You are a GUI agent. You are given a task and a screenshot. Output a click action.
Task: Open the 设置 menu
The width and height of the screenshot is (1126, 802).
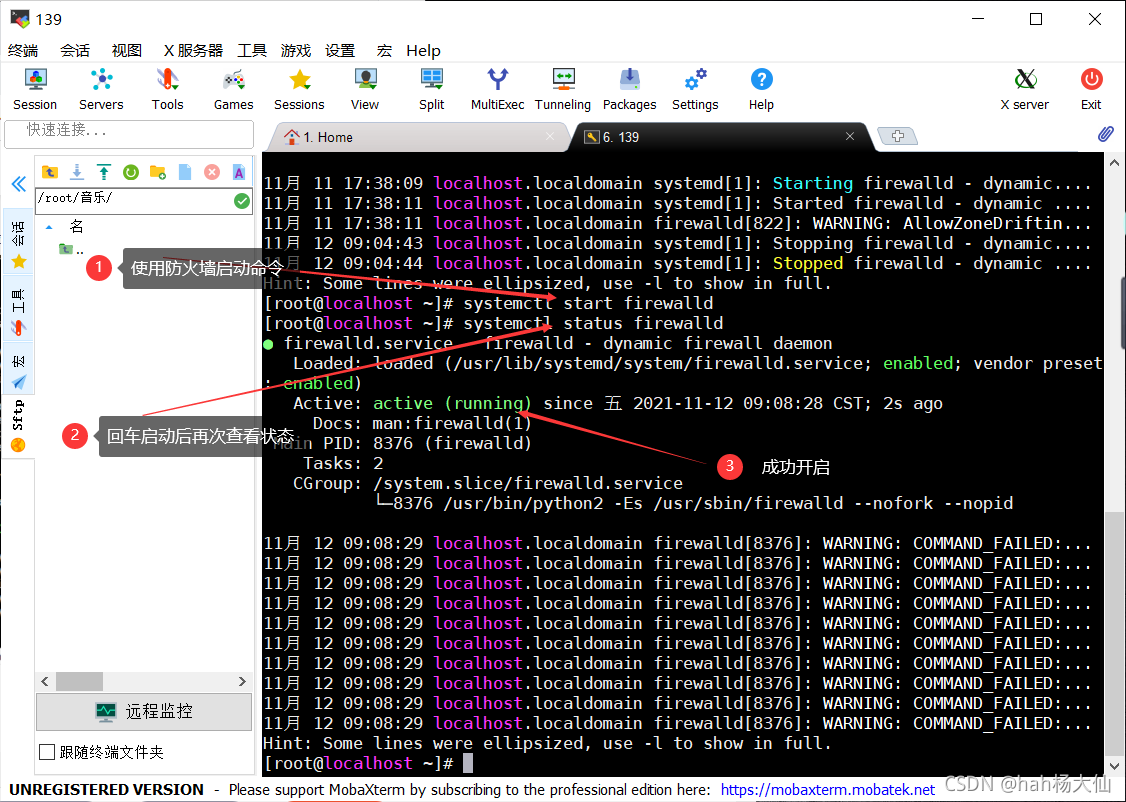(340, 50)
